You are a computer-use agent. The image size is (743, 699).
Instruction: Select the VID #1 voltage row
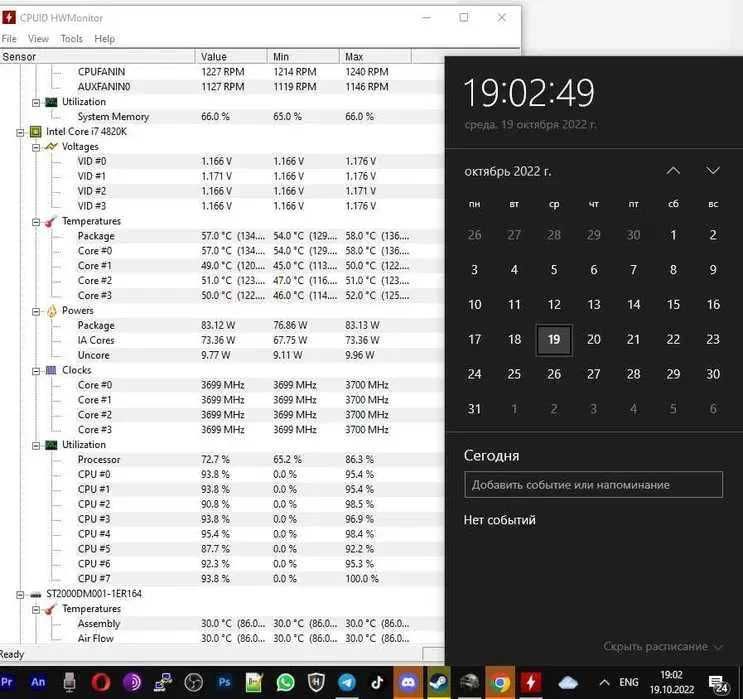point(222,176)
